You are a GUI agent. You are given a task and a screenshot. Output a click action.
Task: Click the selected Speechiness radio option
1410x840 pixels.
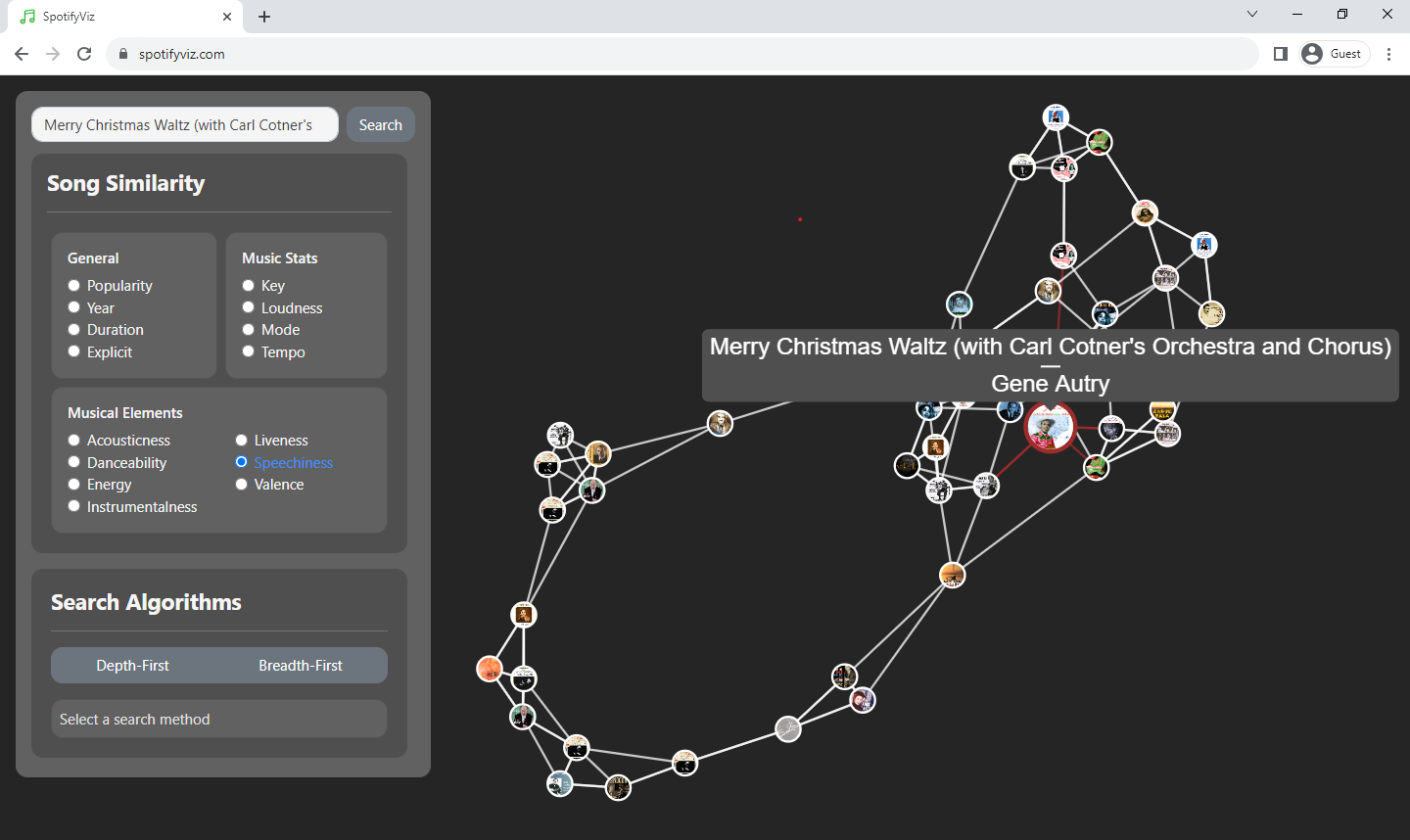241,462
